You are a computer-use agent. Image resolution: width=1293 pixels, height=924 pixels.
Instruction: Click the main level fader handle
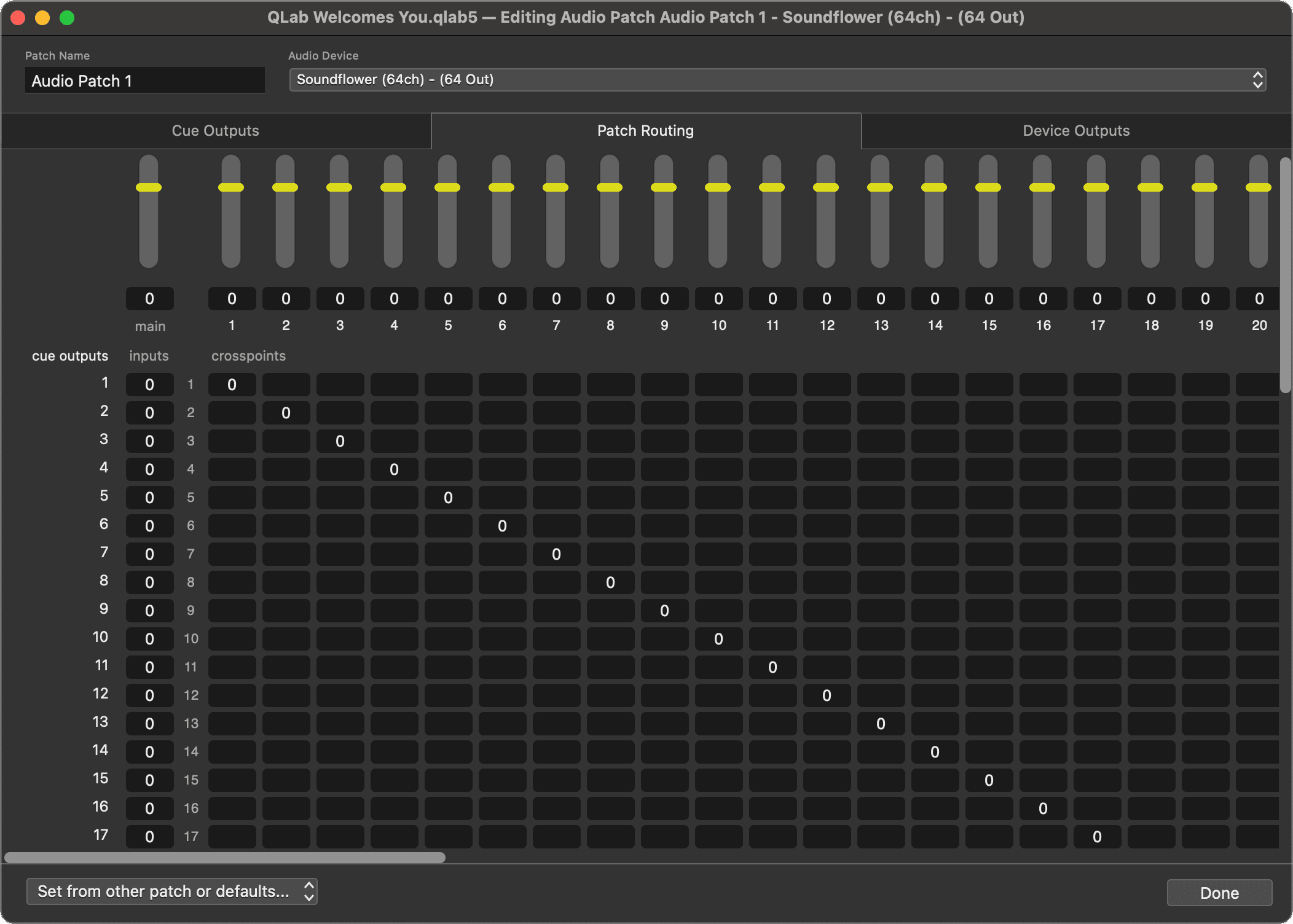(149, 187)
